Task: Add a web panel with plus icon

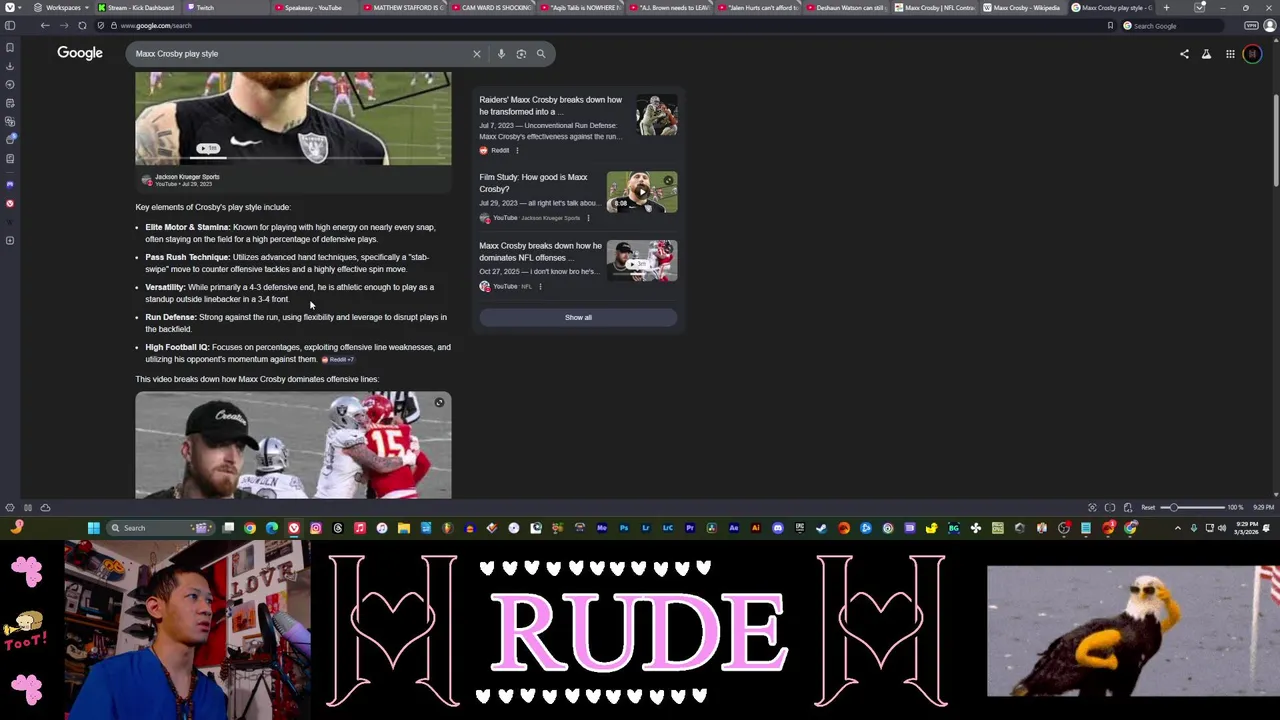Action: coord(10,241)
